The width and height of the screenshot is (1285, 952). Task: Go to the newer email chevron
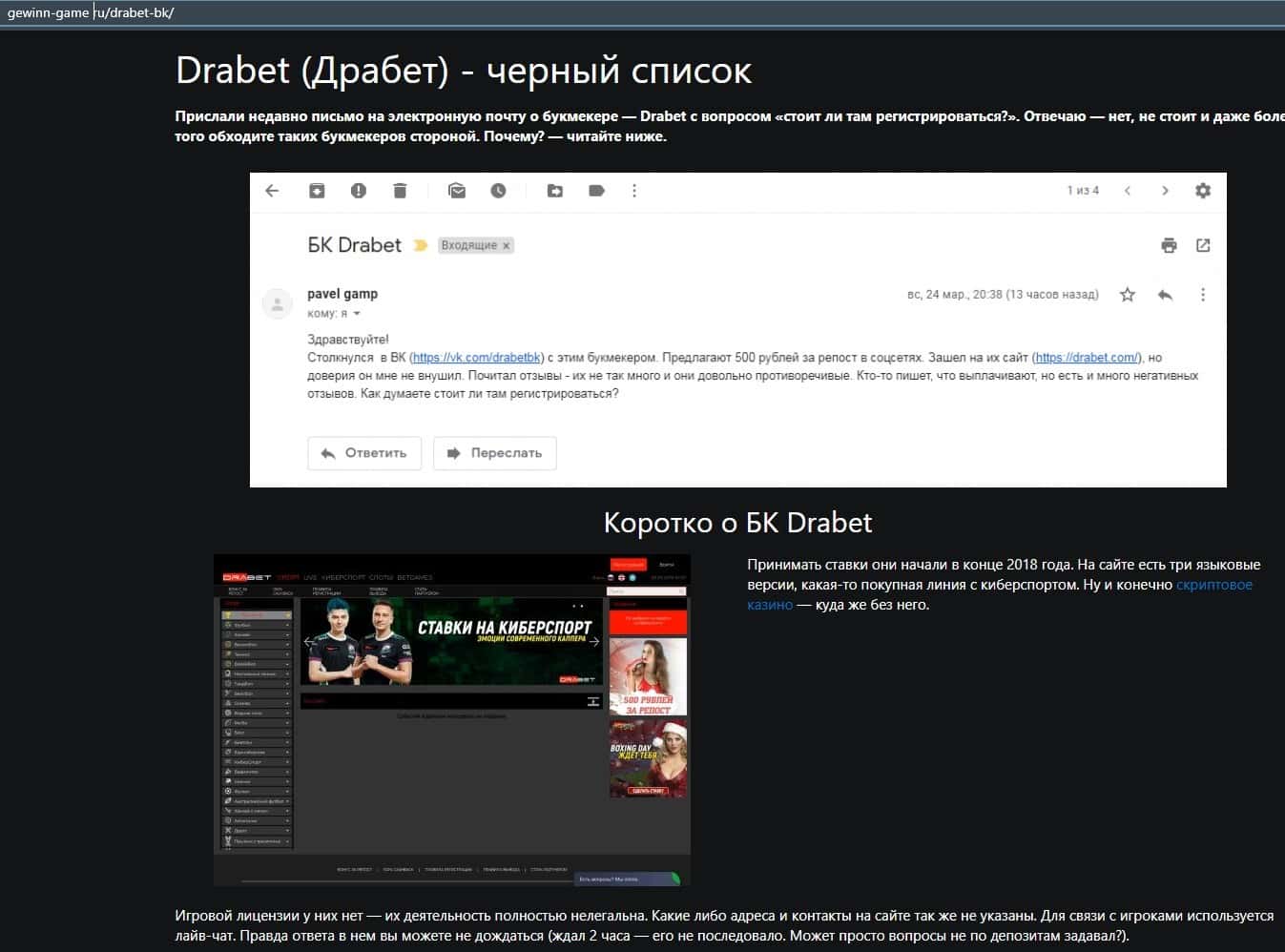pyautogui.click(x=1128, y=191)
